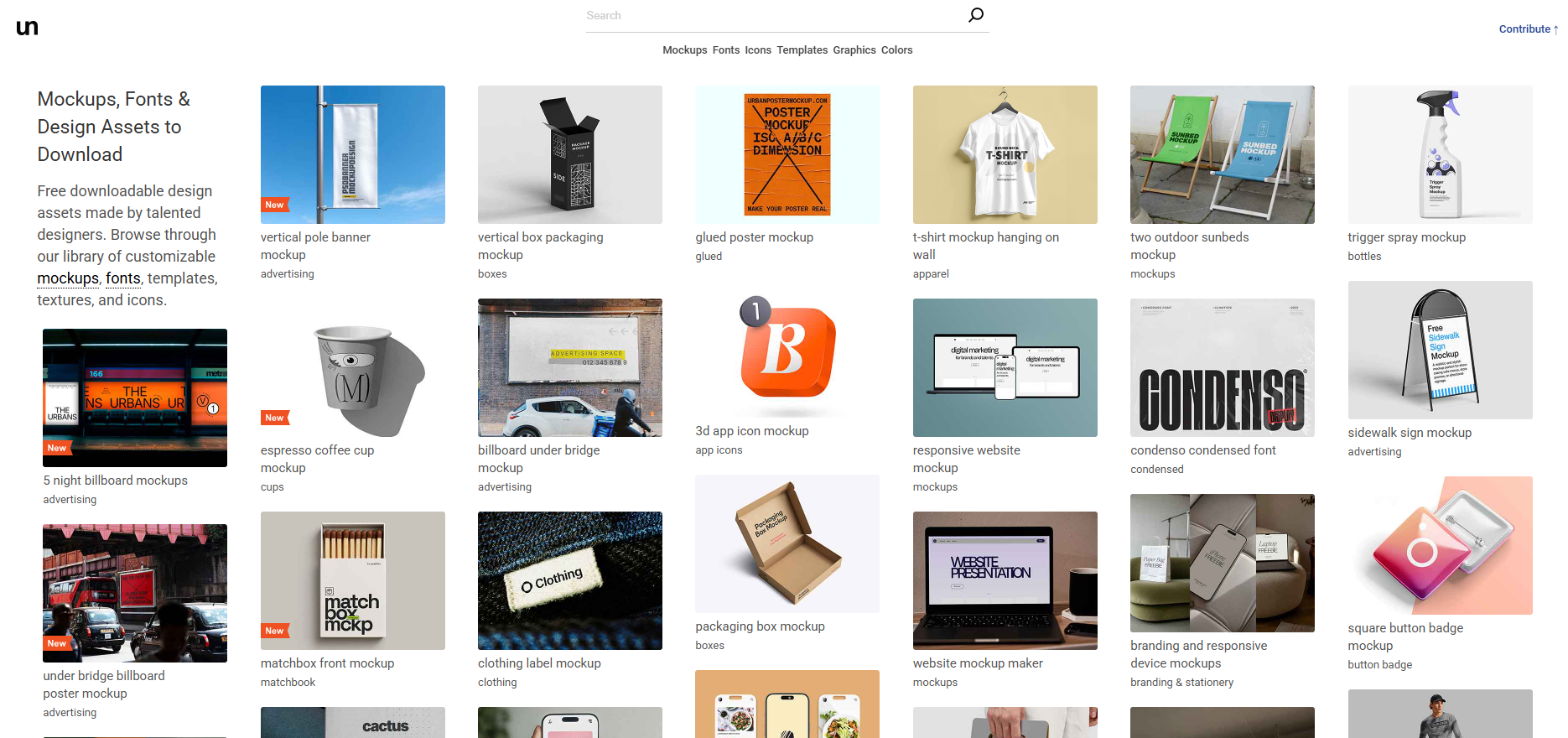This screenshot has width=1568, height=738.
Task: Click 'sidewalk sign mockup' title link
Action: pyautogui.click(x=1410, y=433)
